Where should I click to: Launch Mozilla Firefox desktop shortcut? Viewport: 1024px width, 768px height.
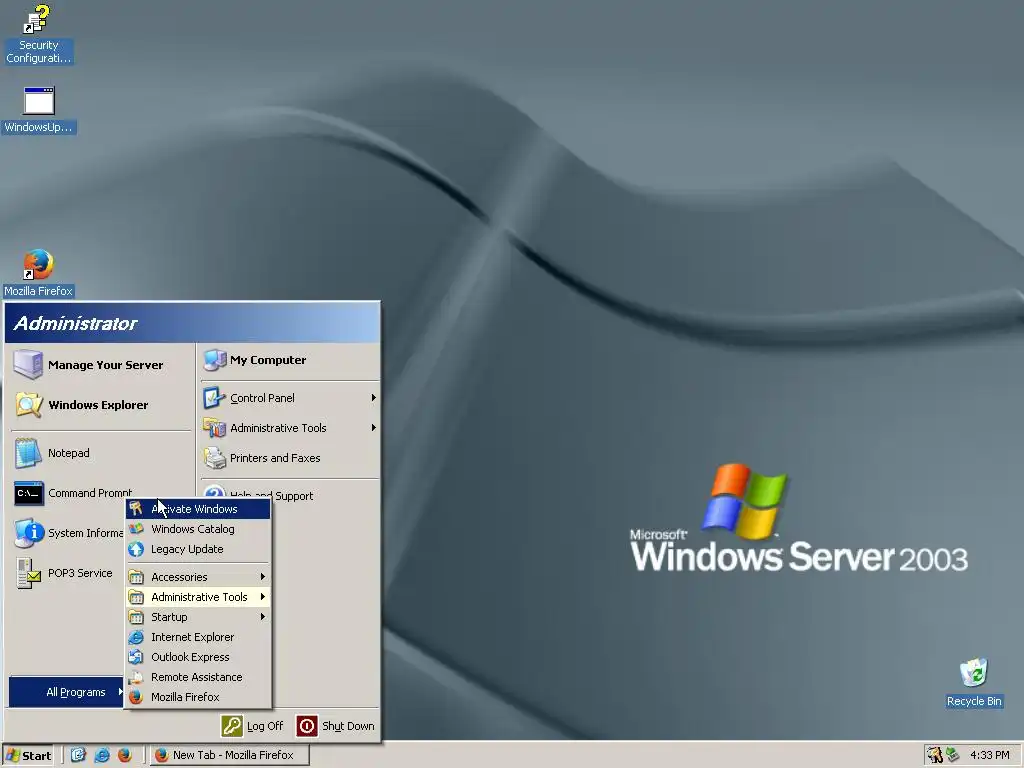click(39, 272)
